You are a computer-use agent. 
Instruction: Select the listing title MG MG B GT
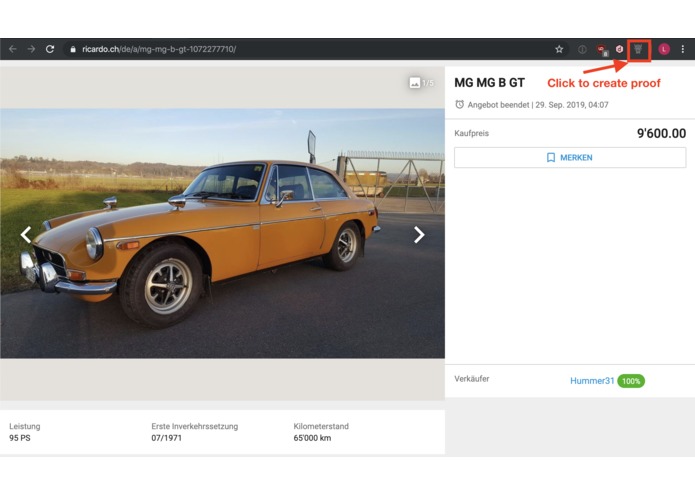(x=489, y=83)
